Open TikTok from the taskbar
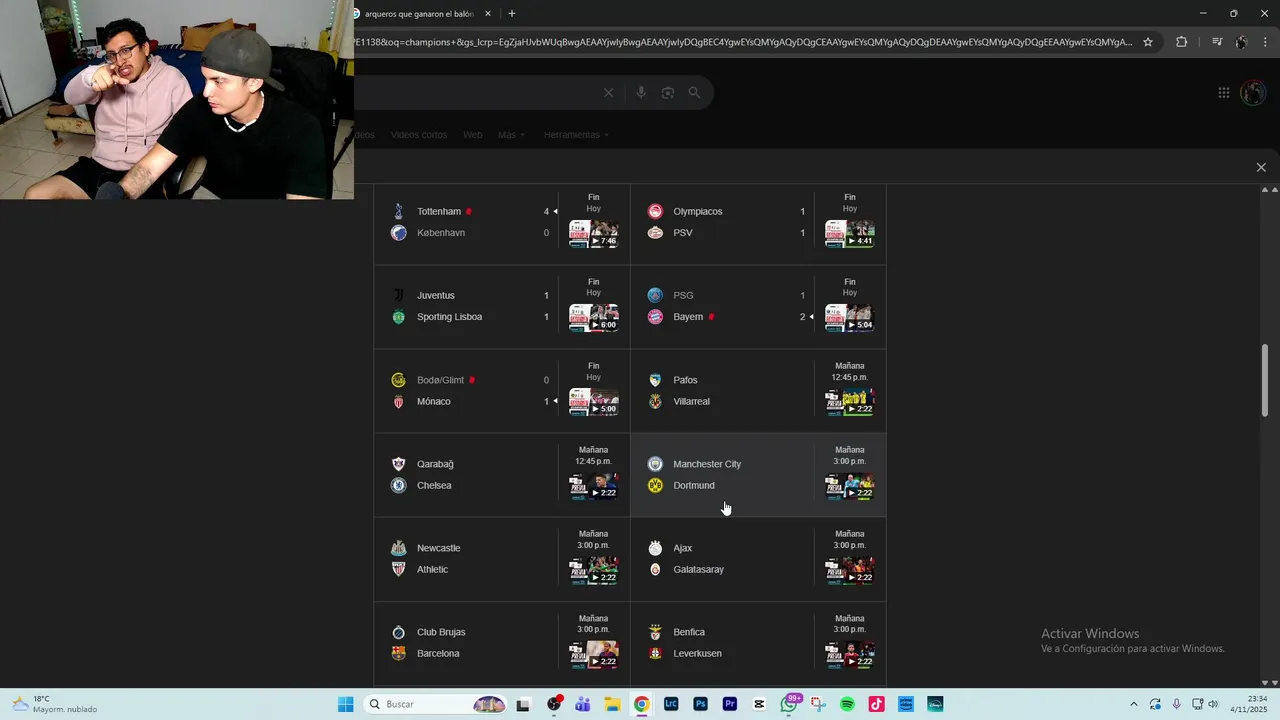Image resolution: width=1280 pixels, height=720 pixels. click(x=877, y=704)
